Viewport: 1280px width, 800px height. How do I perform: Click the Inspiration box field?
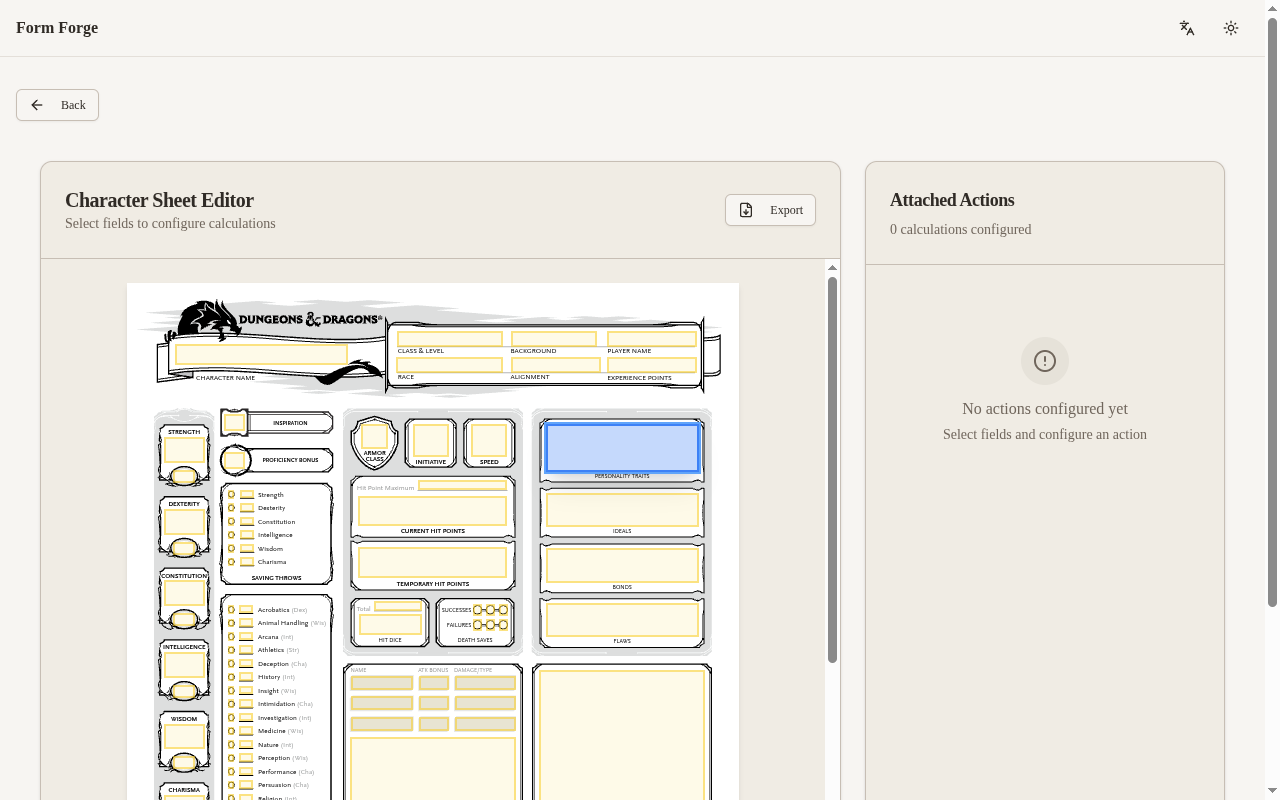coord(235,423)
